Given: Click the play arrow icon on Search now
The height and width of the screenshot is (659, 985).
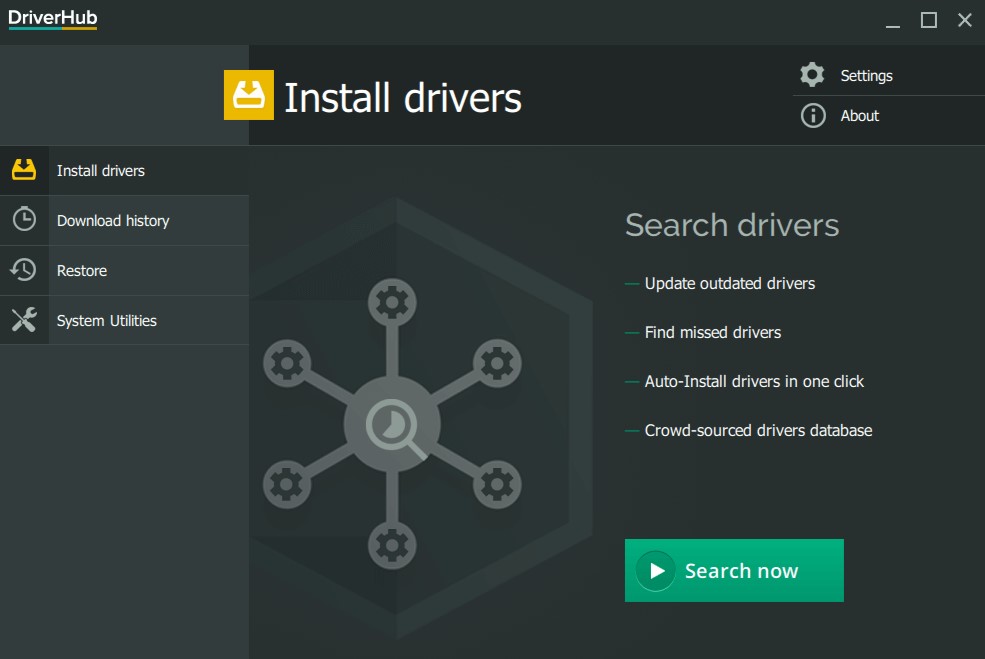Looking at the screenshot, I should click(x=656, y=570).
